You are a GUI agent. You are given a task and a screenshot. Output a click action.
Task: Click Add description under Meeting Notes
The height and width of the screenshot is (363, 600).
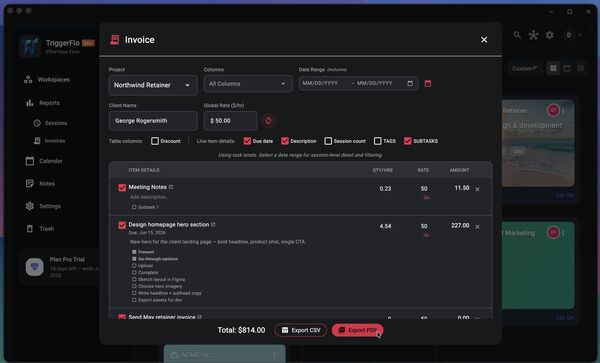[x=150, y=197]
